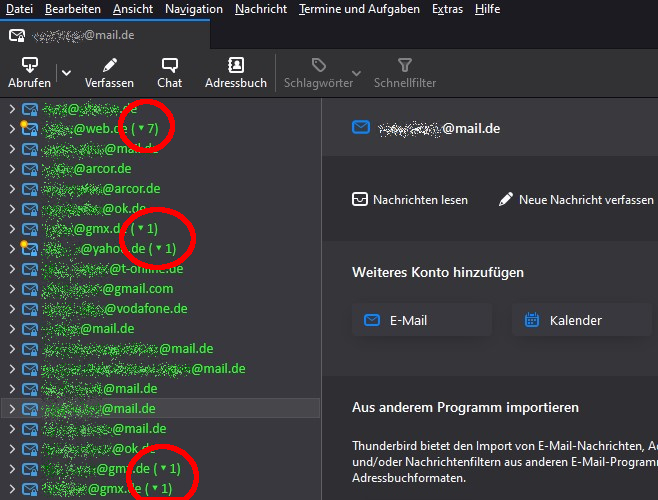Click the Neue Nachricht pencil icon

506,199
